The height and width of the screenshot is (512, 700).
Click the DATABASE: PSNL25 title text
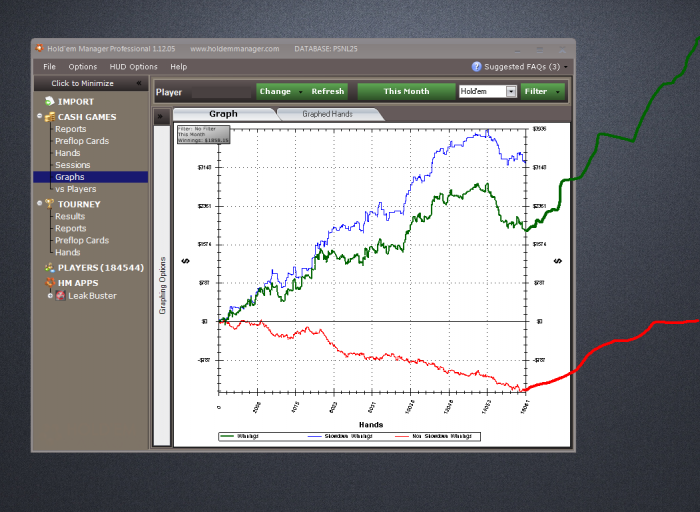tap(326, 49)
